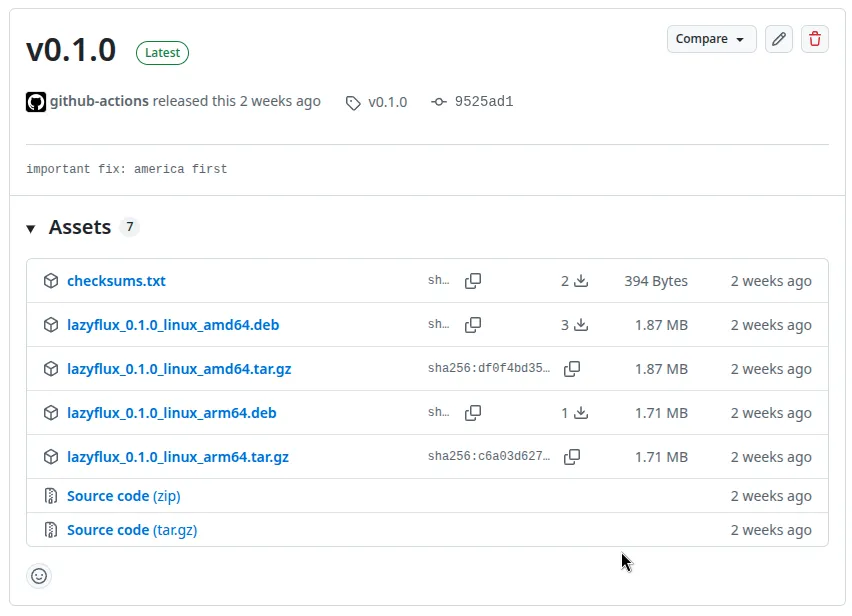Viewport: 852px width, 616px height.
Task: Click the Assets count badge 7
Action: [x=130, y=227]
